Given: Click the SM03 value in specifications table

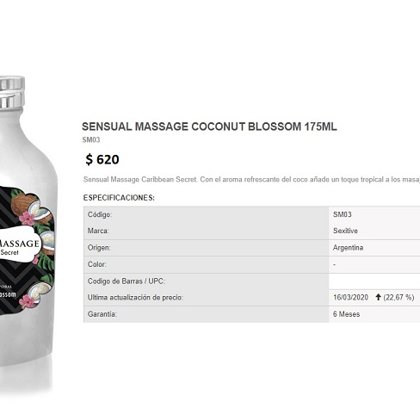Looking at the screenshot, I should (342, 214).
